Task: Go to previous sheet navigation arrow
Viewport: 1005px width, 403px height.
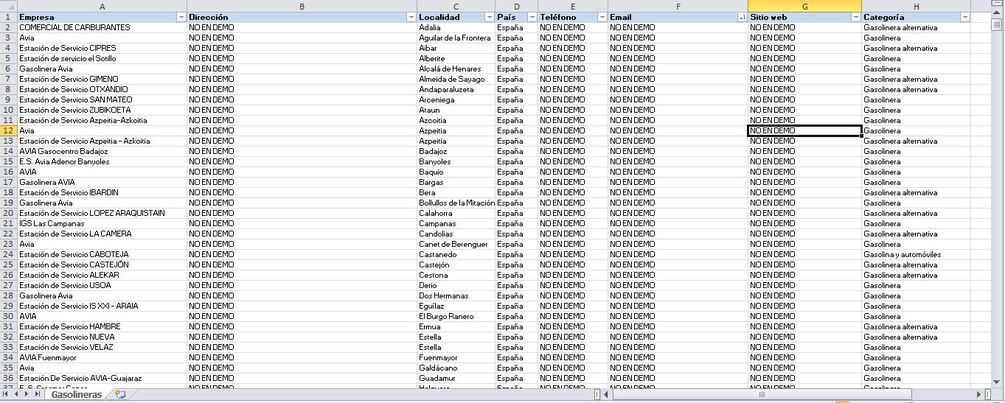Action: pyautogui.click(x=16, y=394)
